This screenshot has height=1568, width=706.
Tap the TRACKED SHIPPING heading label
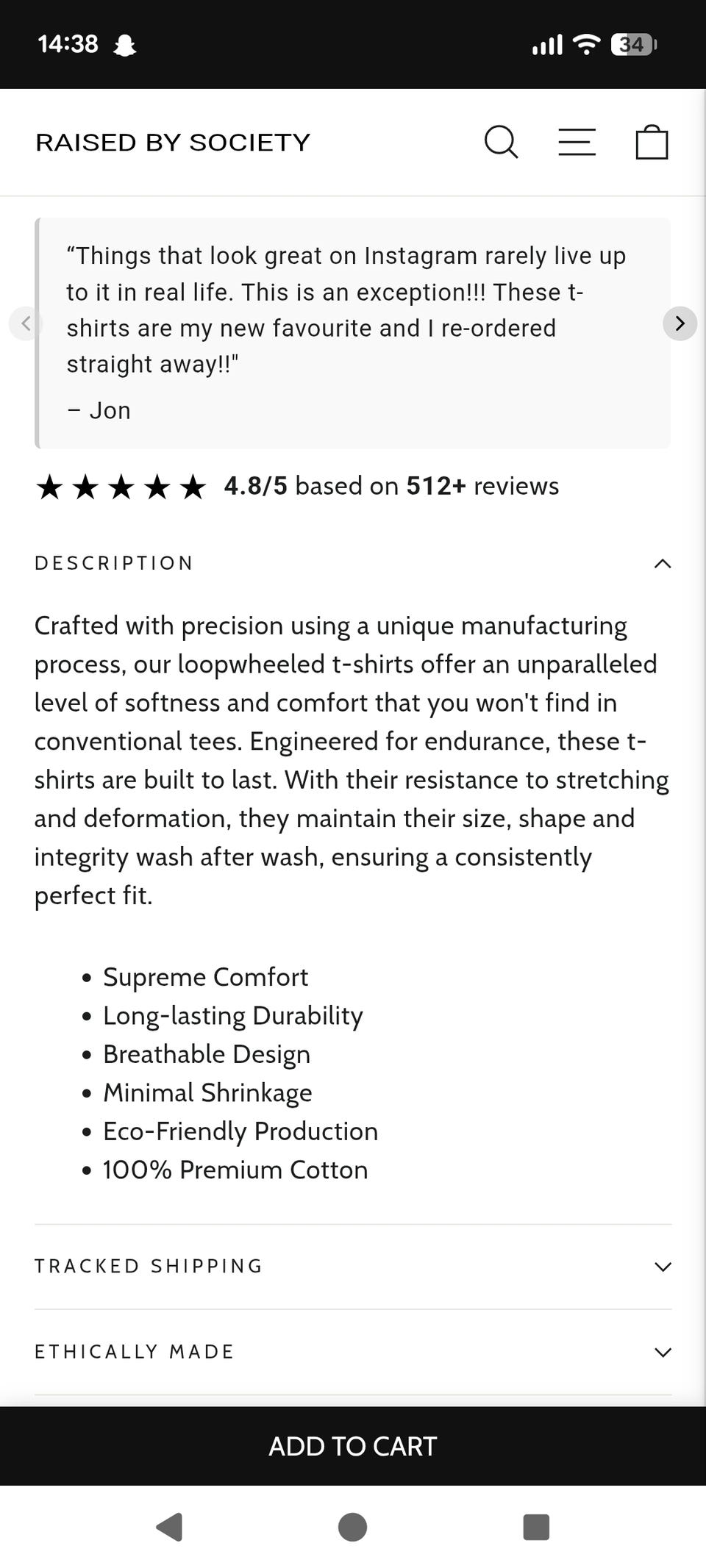click(x=149, y=1266)
